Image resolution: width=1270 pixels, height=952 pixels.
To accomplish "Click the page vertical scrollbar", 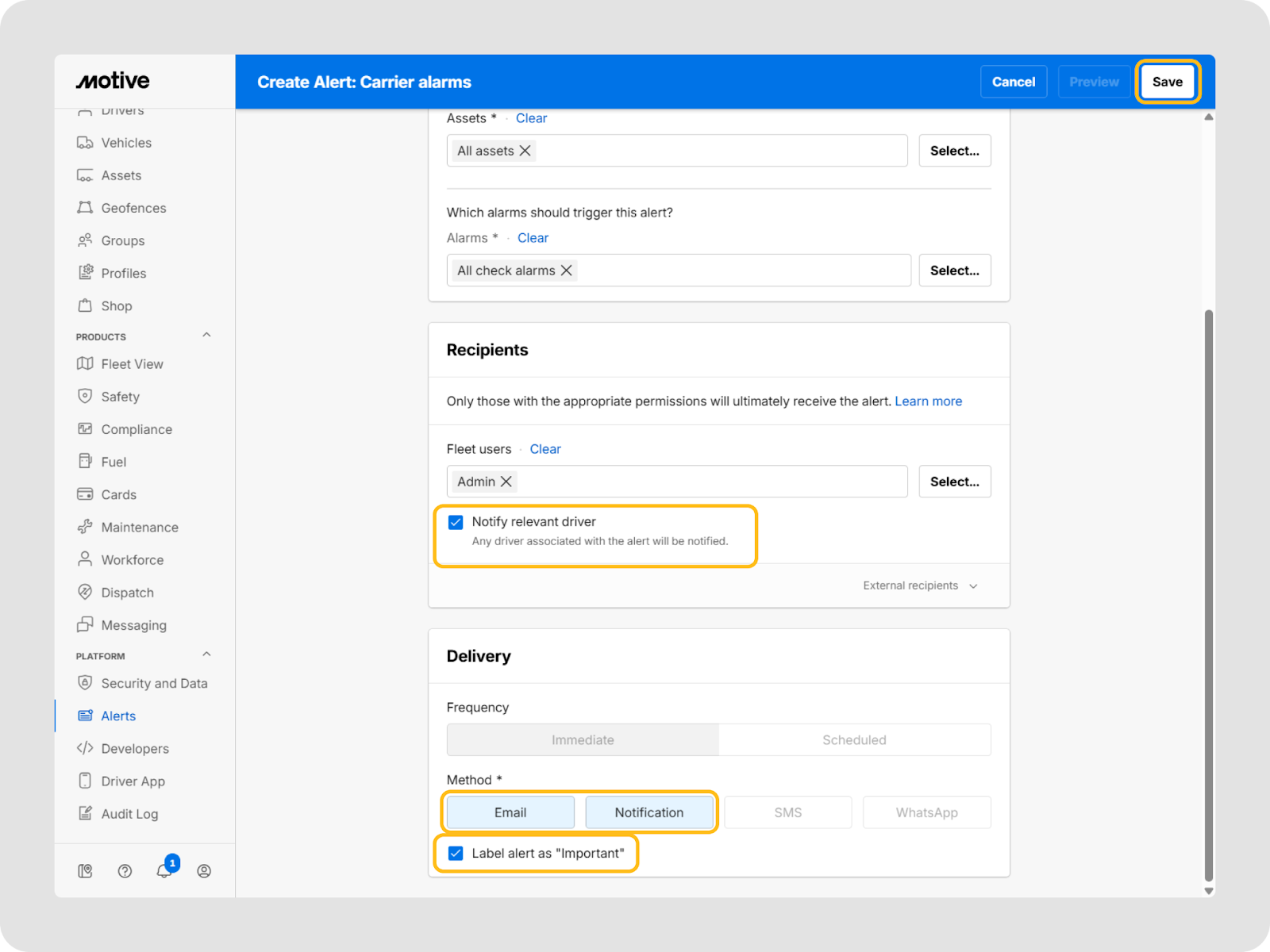I will click(x=1208, y=595).
